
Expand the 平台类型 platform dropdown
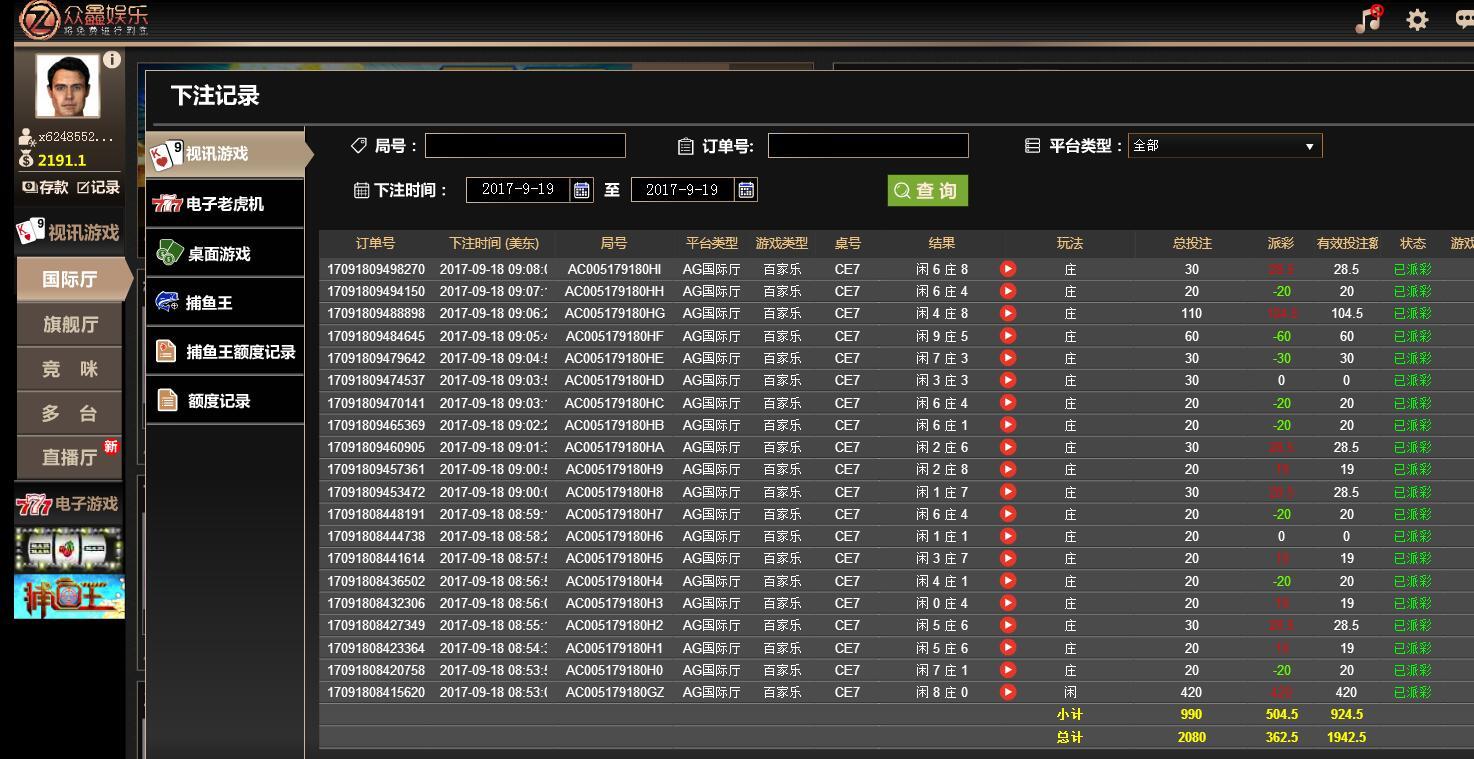pyautogui.click(x=1225, y=146)
